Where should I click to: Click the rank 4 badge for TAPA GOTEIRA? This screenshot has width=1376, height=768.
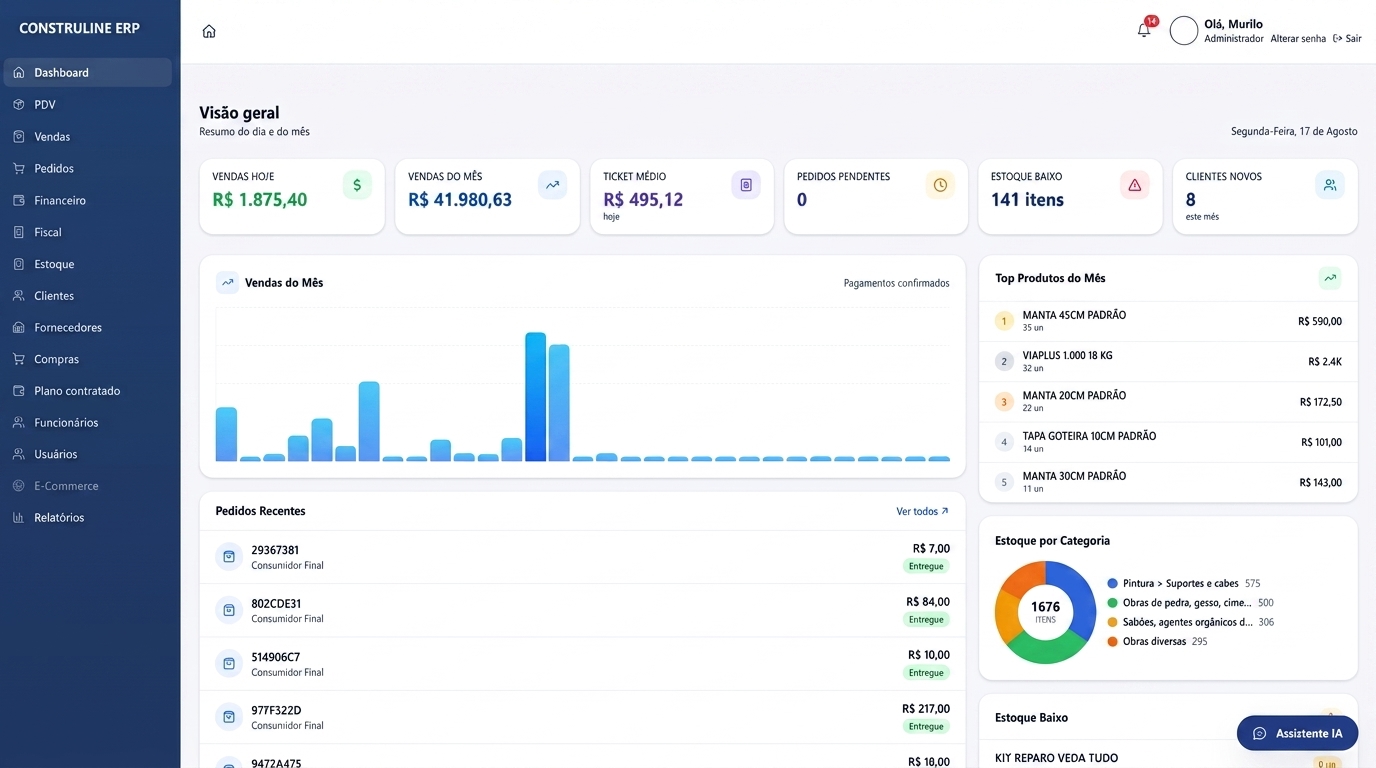point(1005,442)
